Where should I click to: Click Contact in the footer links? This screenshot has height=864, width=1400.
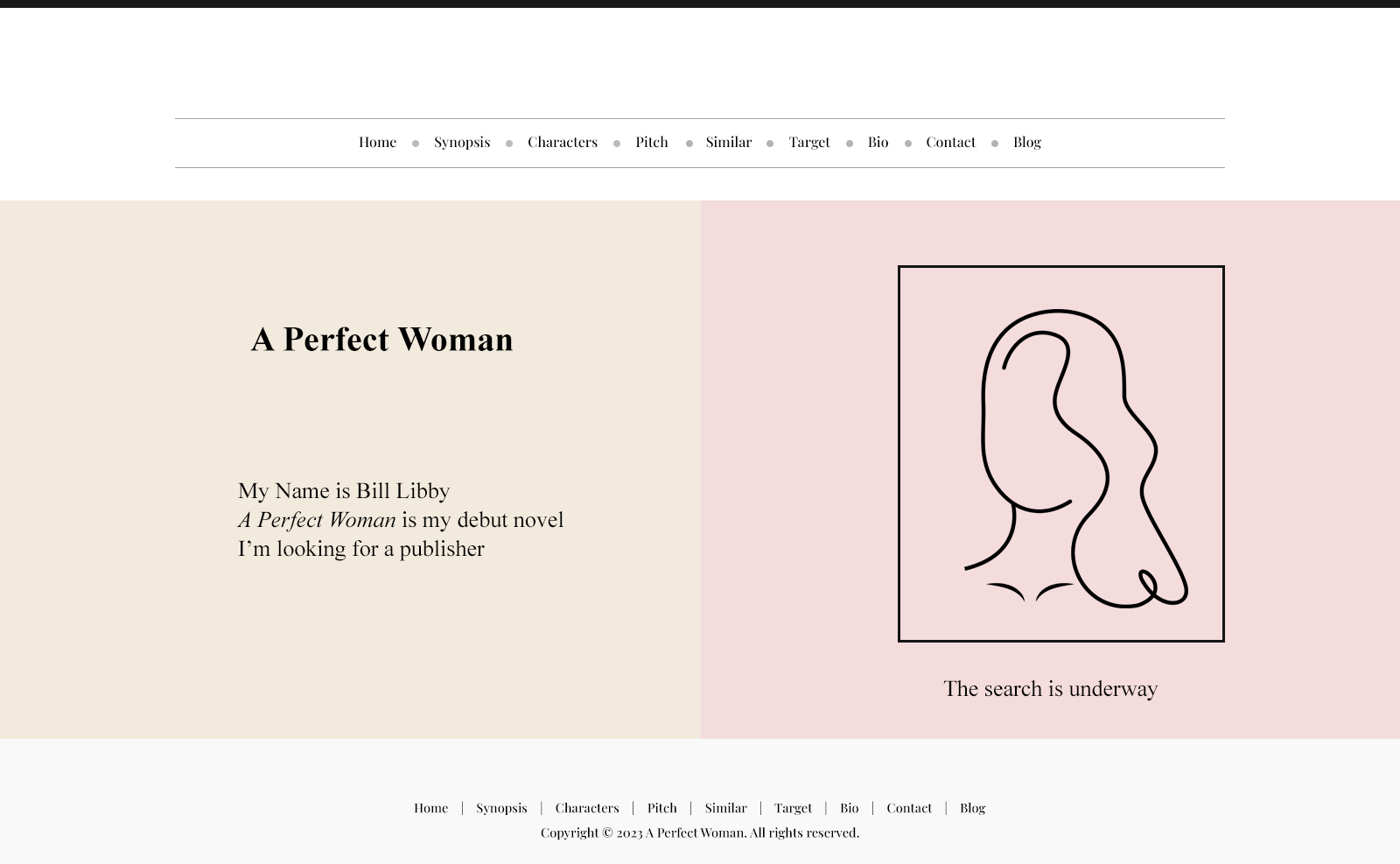908,808
